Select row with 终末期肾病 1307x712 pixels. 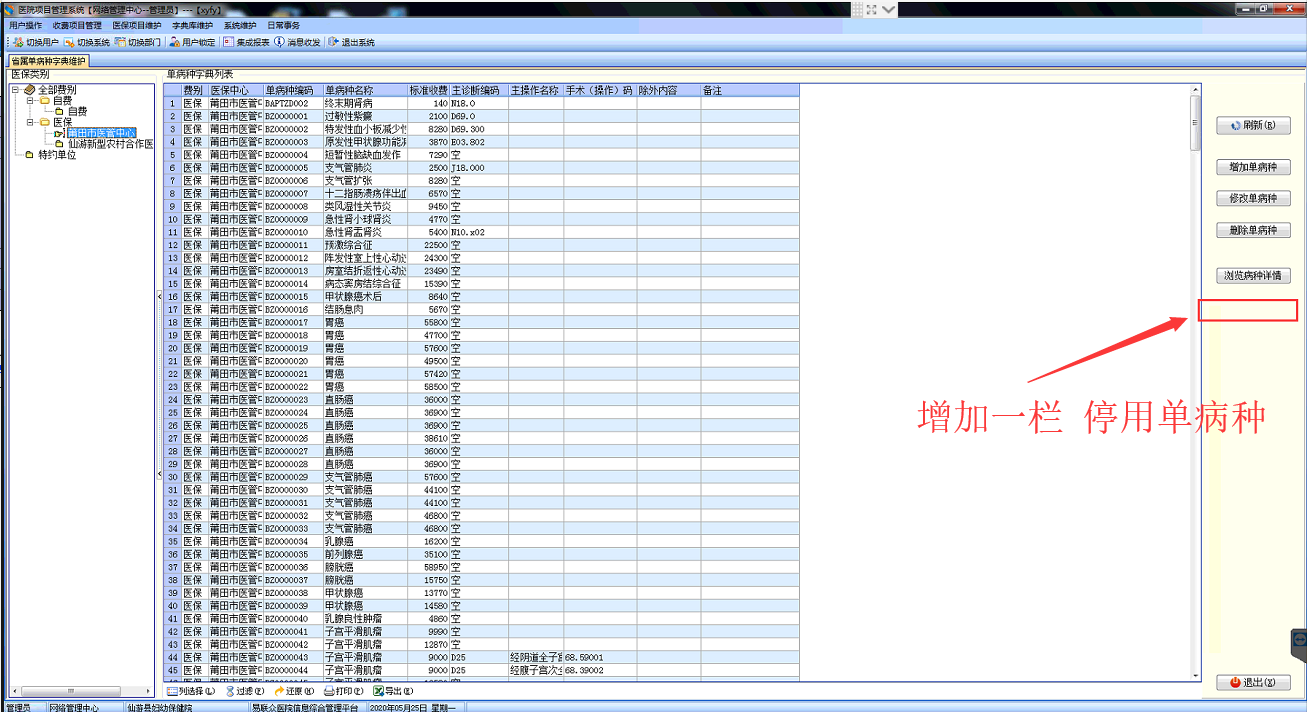[482, 103]
